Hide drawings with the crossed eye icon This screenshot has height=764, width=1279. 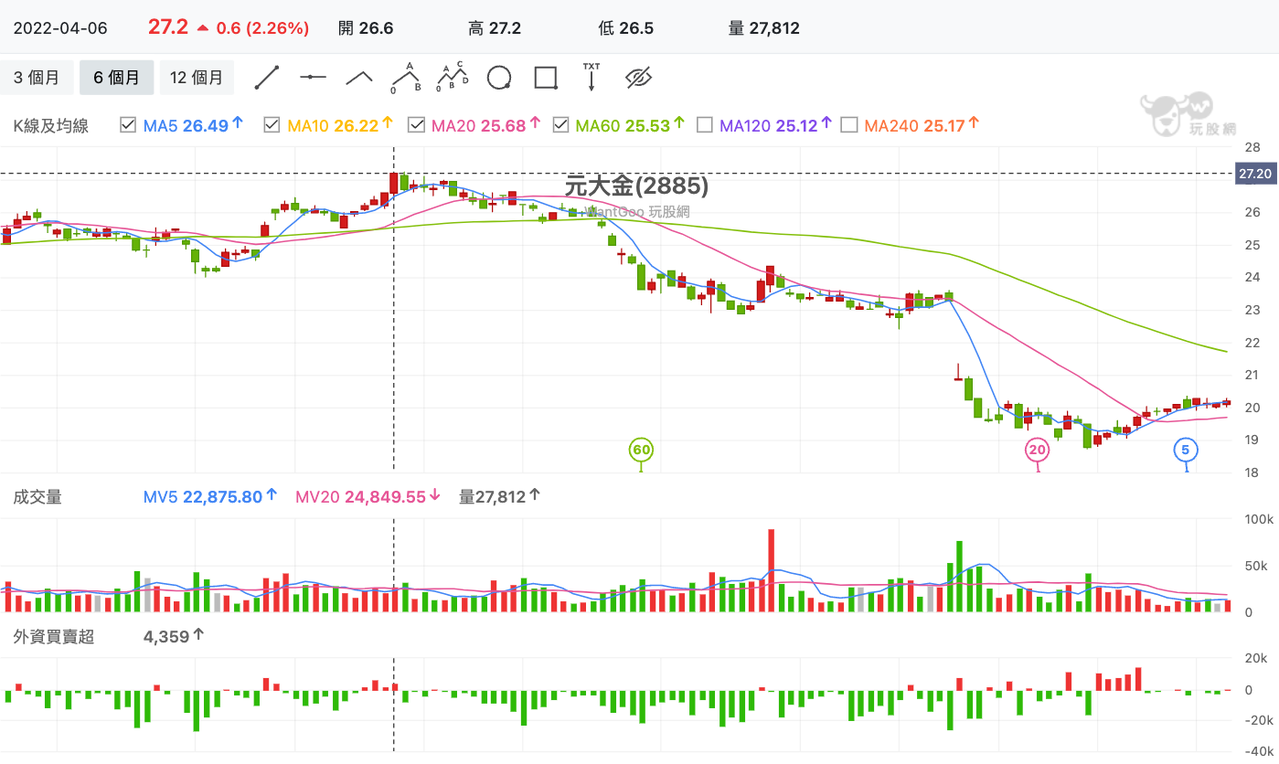[638, 77]
